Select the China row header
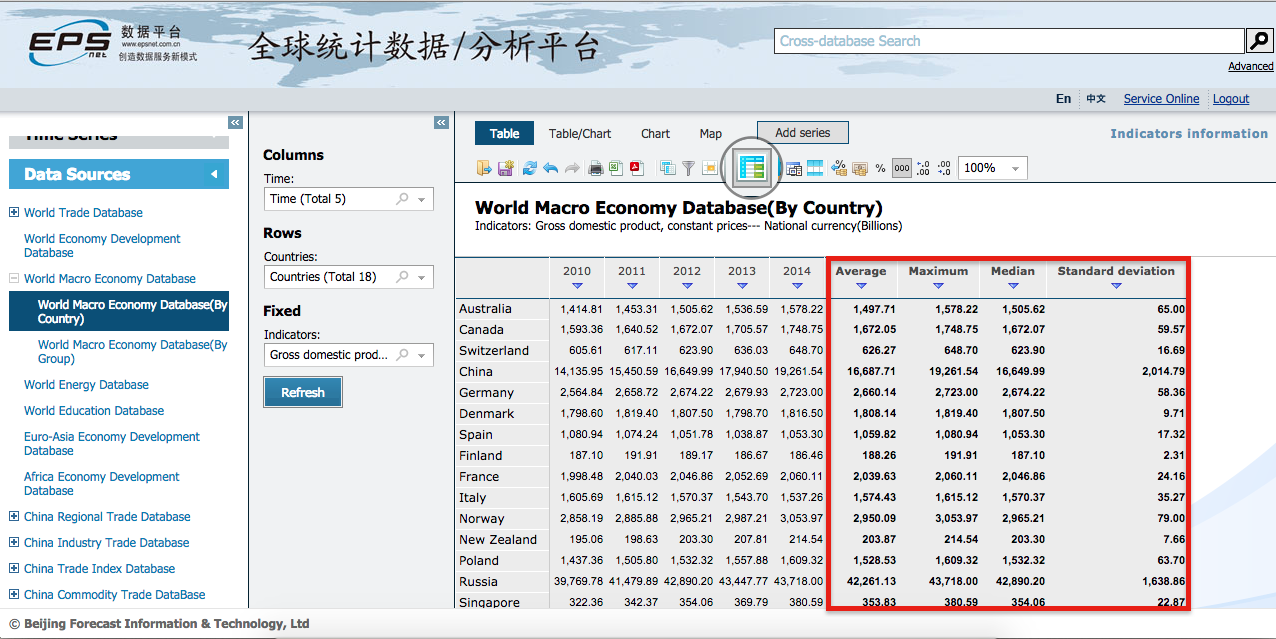Screen dimensions: 1276x639 (x=502, y=371)
